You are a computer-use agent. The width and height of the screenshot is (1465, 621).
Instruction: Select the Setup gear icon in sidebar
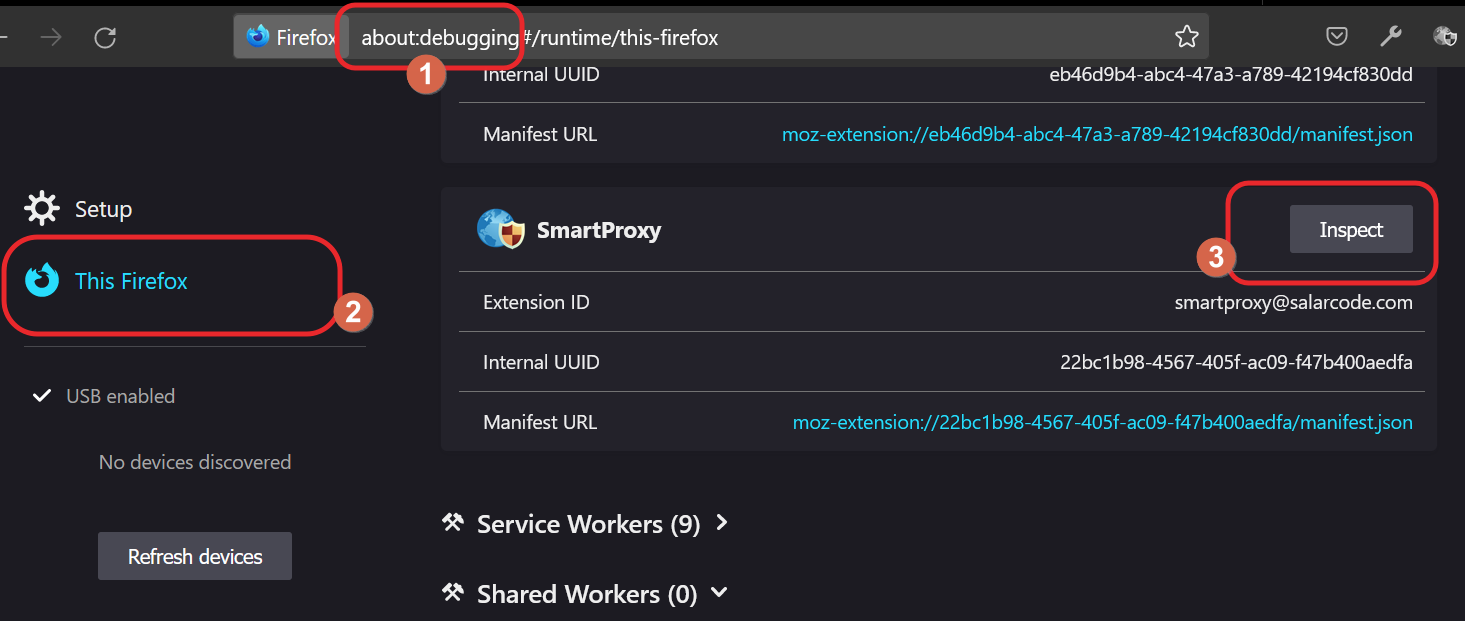pos(41,208)
